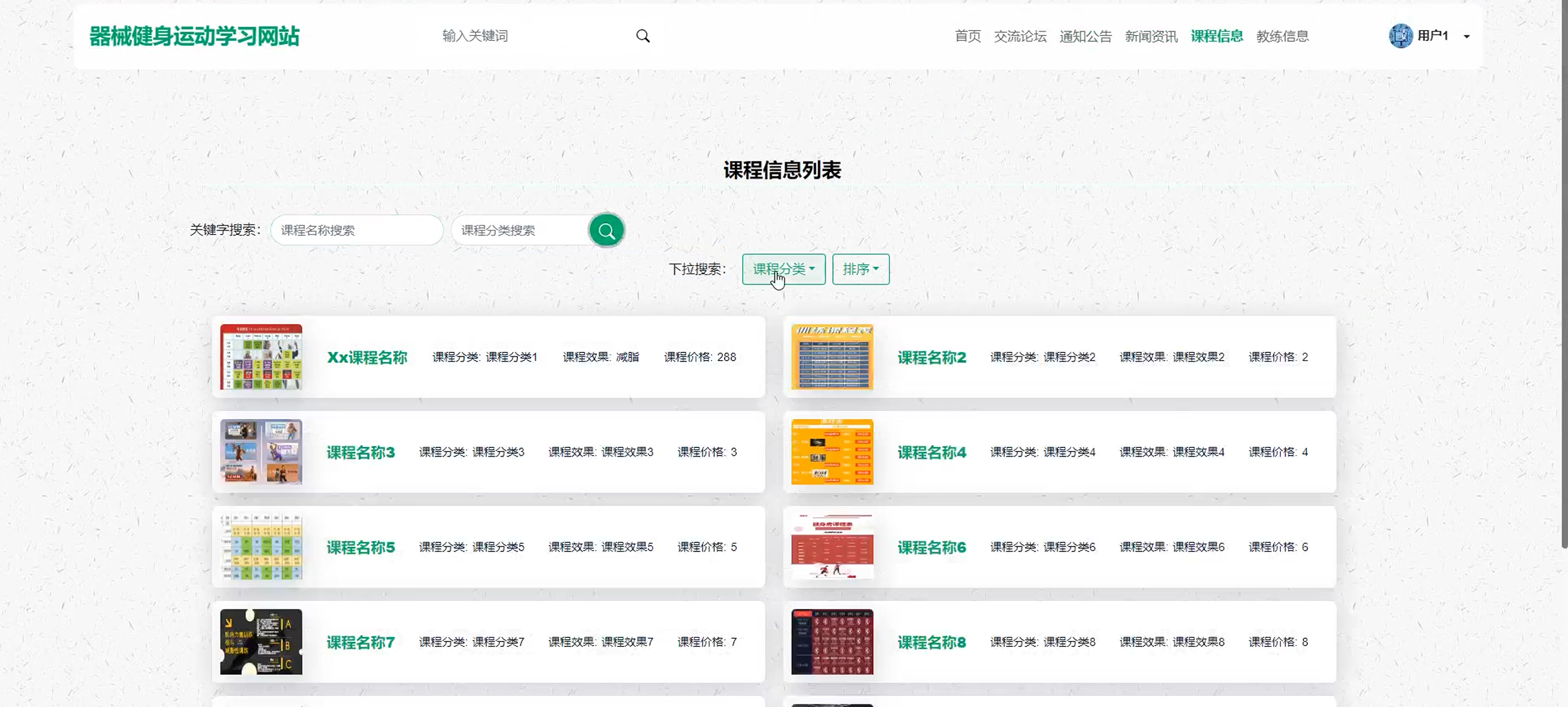Screen dimensions: 1568x707
Task: Click the 课程名称6 red thumbnail
Action: point(831,547)
